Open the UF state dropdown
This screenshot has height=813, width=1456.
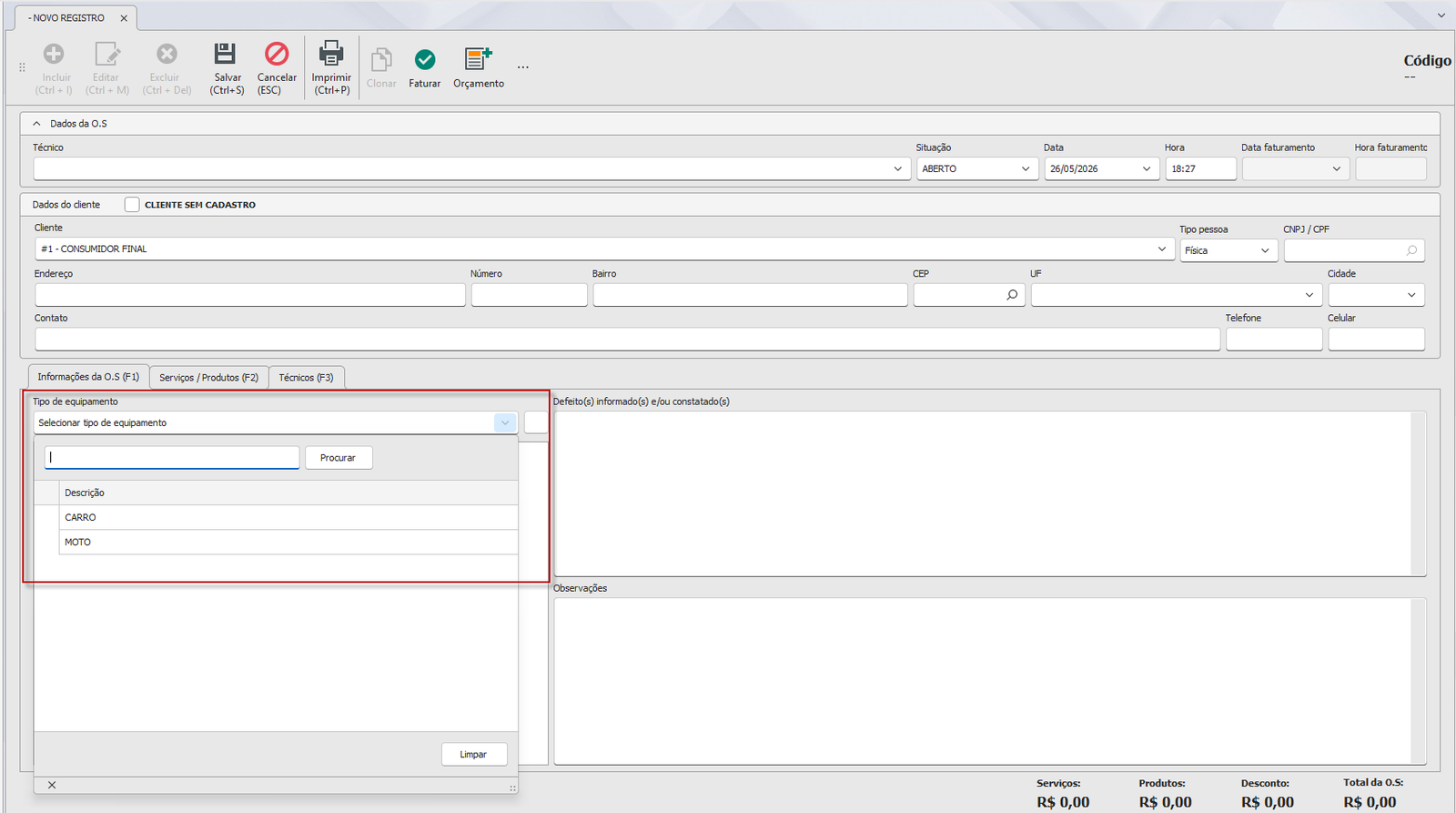[1309, 295]
